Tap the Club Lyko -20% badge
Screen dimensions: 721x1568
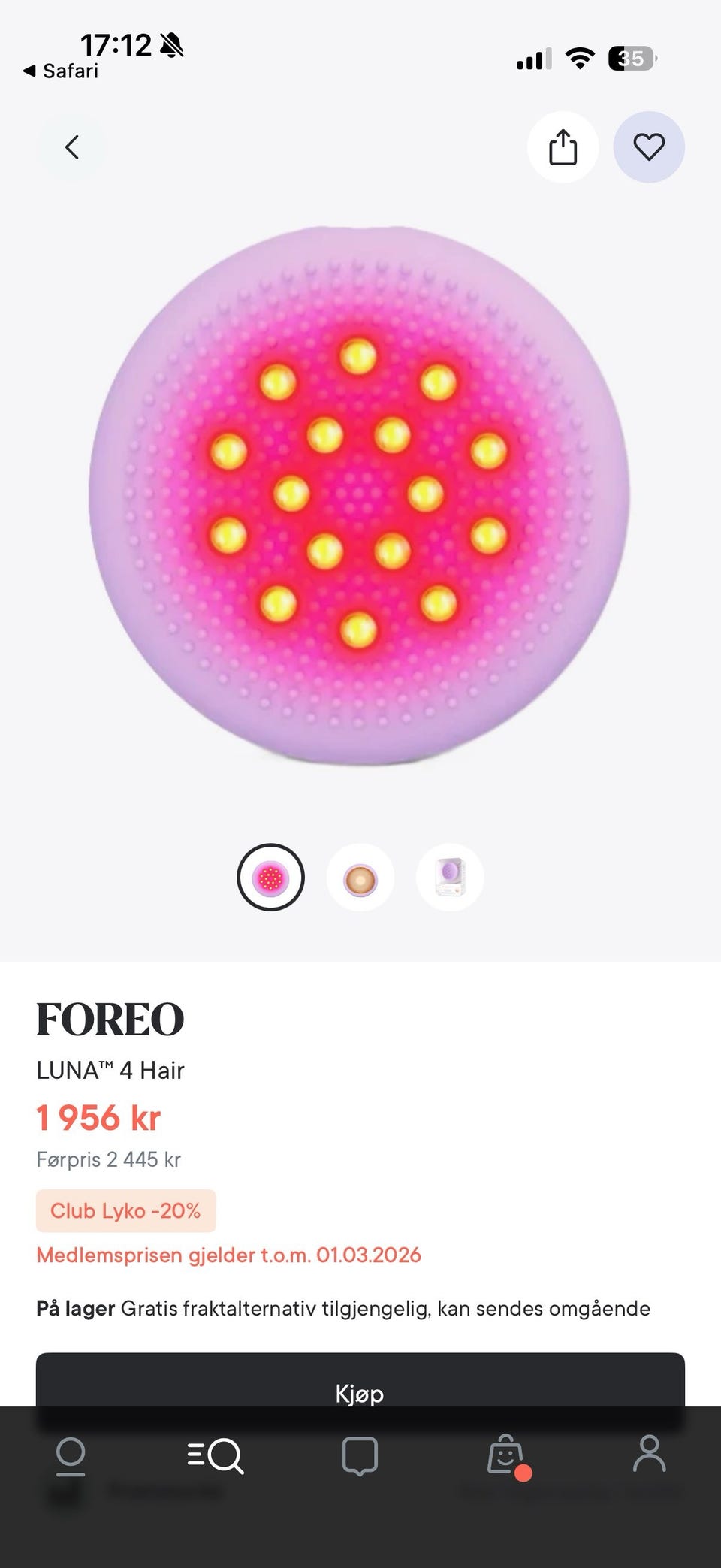[126, 1210]
